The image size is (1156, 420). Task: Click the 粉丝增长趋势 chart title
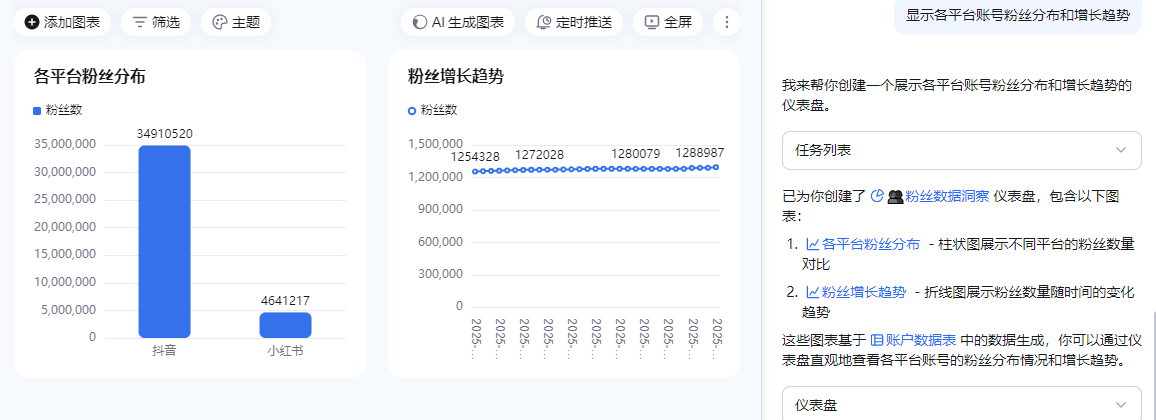pos(456,76)
